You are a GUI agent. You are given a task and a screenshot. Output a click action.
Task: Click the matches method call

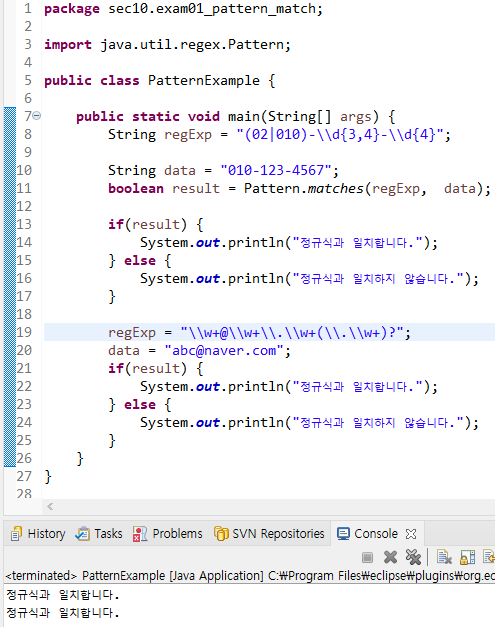[x=335, y=188]
